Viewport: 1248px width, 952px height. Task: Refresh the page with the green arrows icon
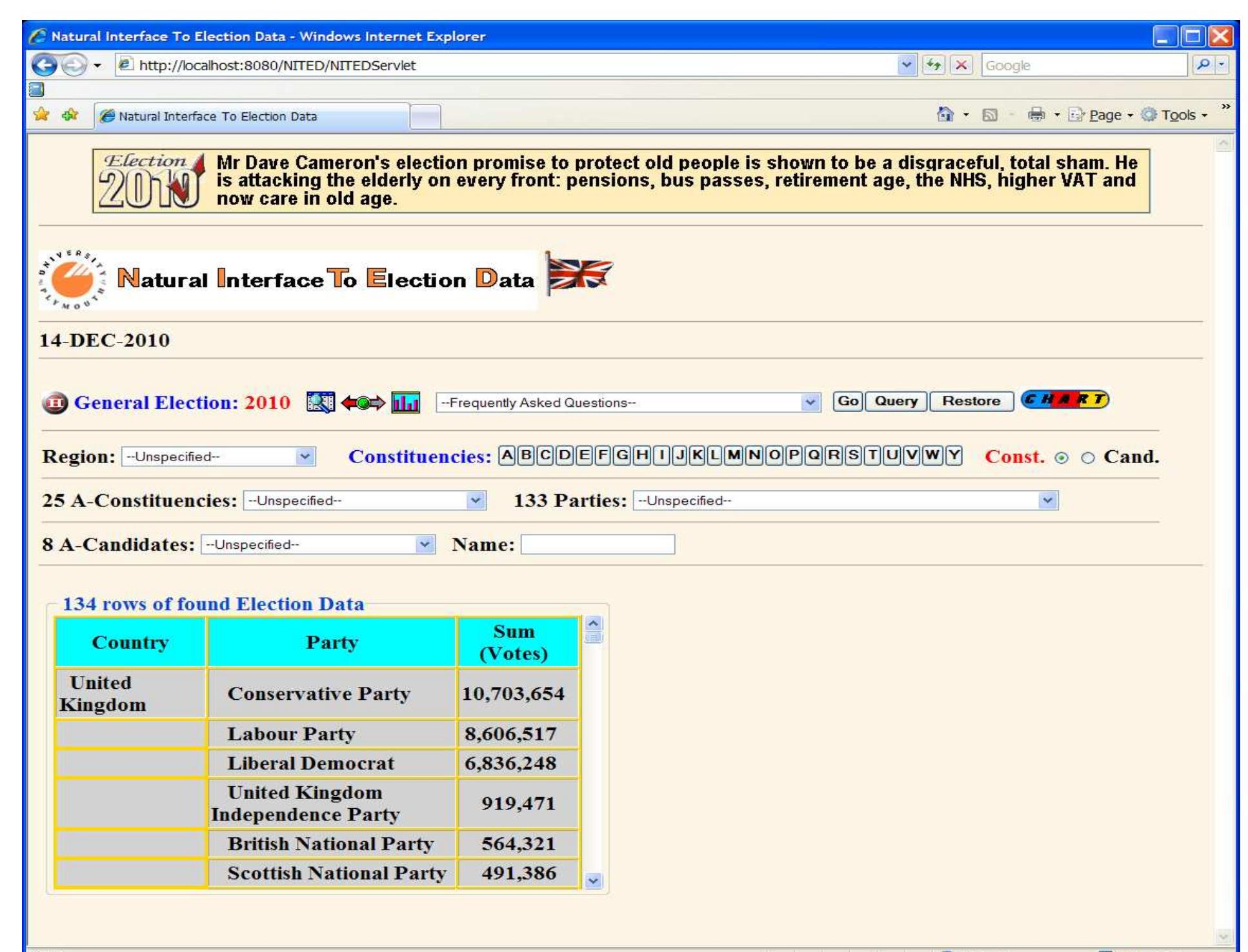pyautogui.click(x=933, y=64)
